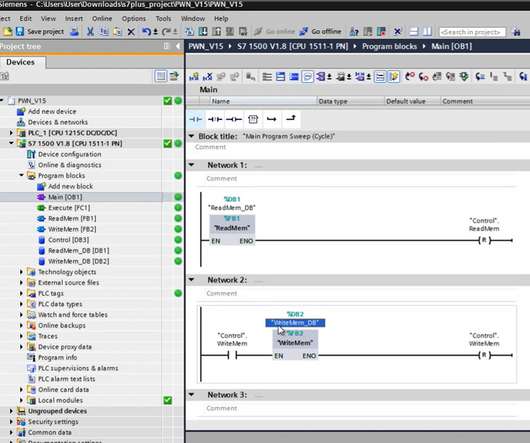Collapse the S7 1500 V1.8 device node
This screenshot has width=530, height=443.
coord(11,143)
